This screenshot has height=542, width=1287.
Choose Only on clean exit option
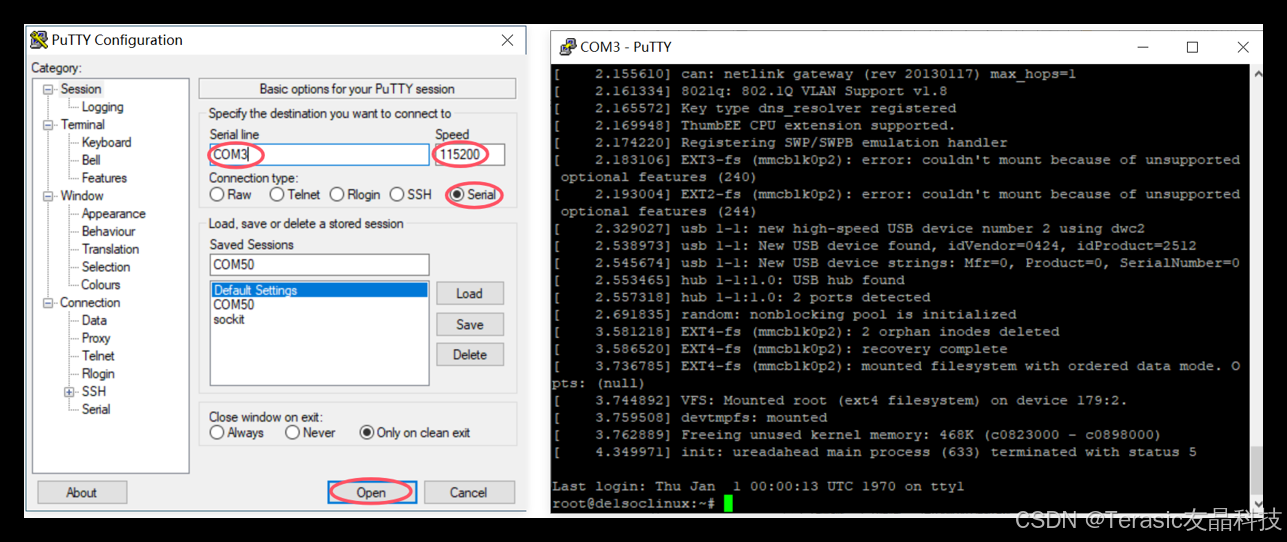tap(415, 433)
